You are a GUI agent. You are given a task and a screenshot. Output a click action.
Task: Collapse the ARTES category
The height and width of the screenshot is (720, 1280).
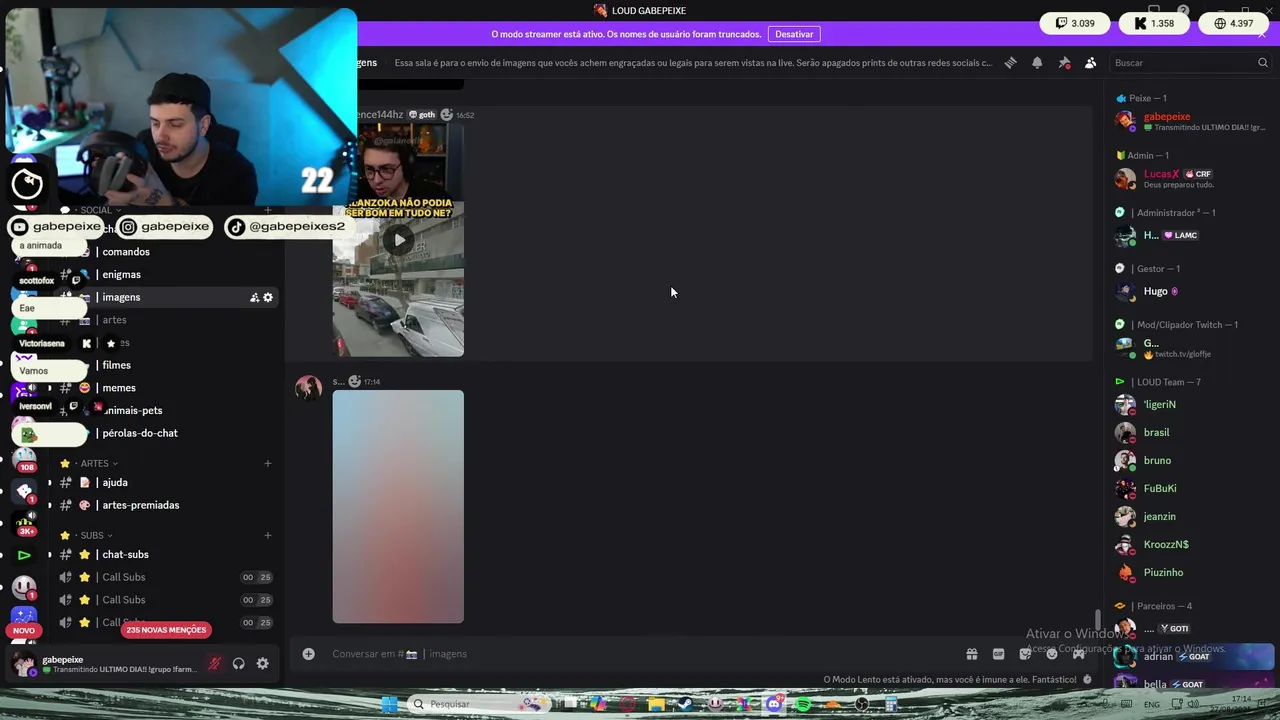[x=95, y=464]
